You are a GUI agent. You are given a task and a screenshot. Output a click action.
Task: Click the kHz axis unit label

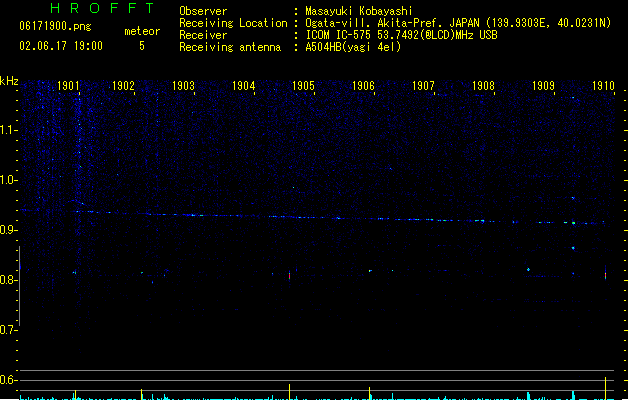pyautogui.click(x=9, y=81)
